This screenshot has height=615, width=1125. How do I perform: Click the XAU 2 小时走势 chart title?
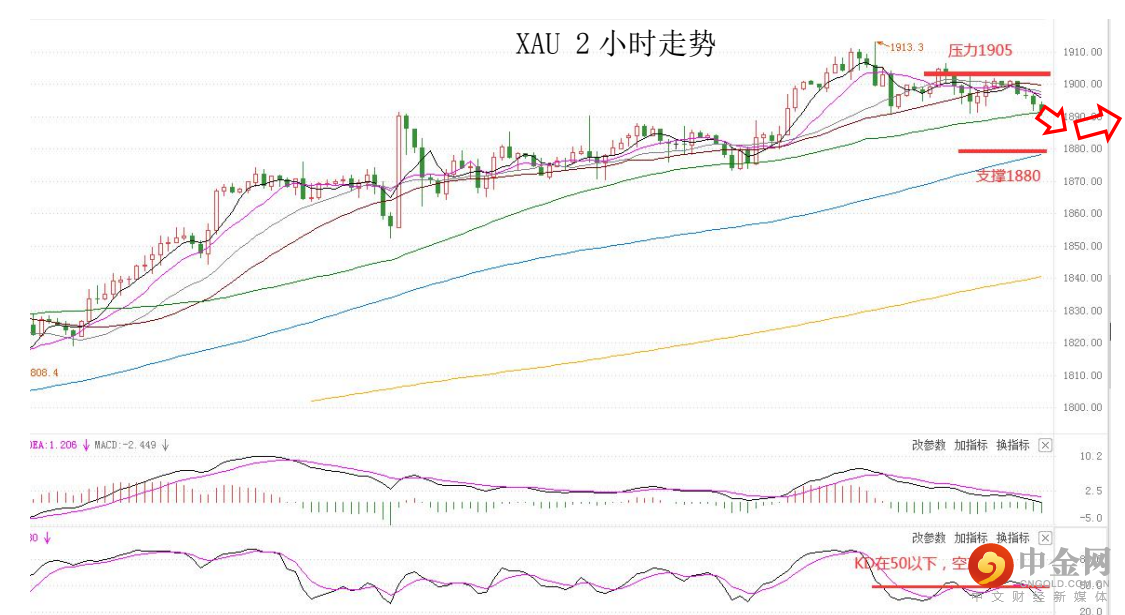point(615,44)
